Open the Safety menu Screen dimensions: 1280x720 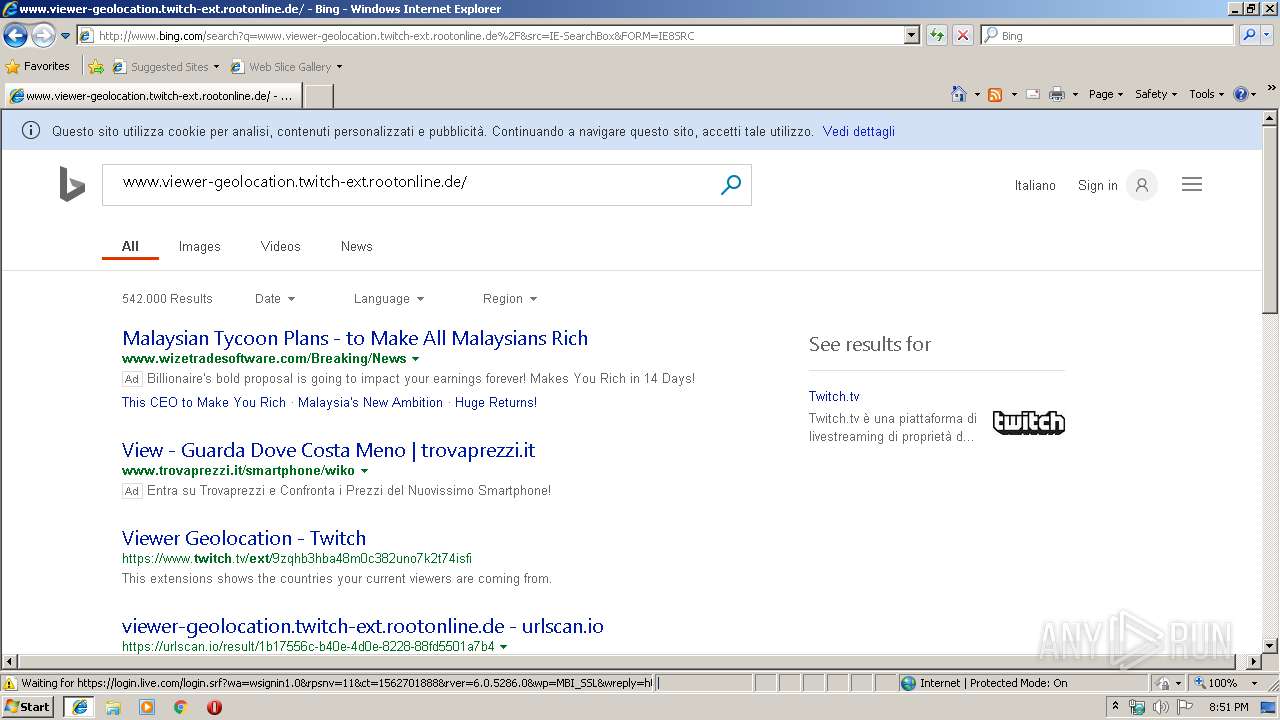1156,94
